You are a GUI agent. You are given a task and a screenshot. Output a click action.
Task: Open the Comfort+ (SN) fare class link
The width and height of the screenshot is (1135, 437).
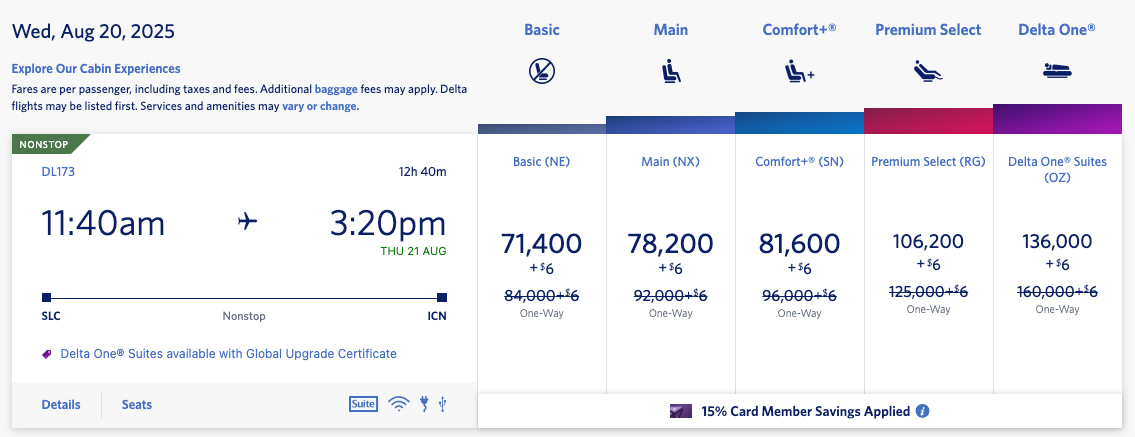(x=799, y=161)
